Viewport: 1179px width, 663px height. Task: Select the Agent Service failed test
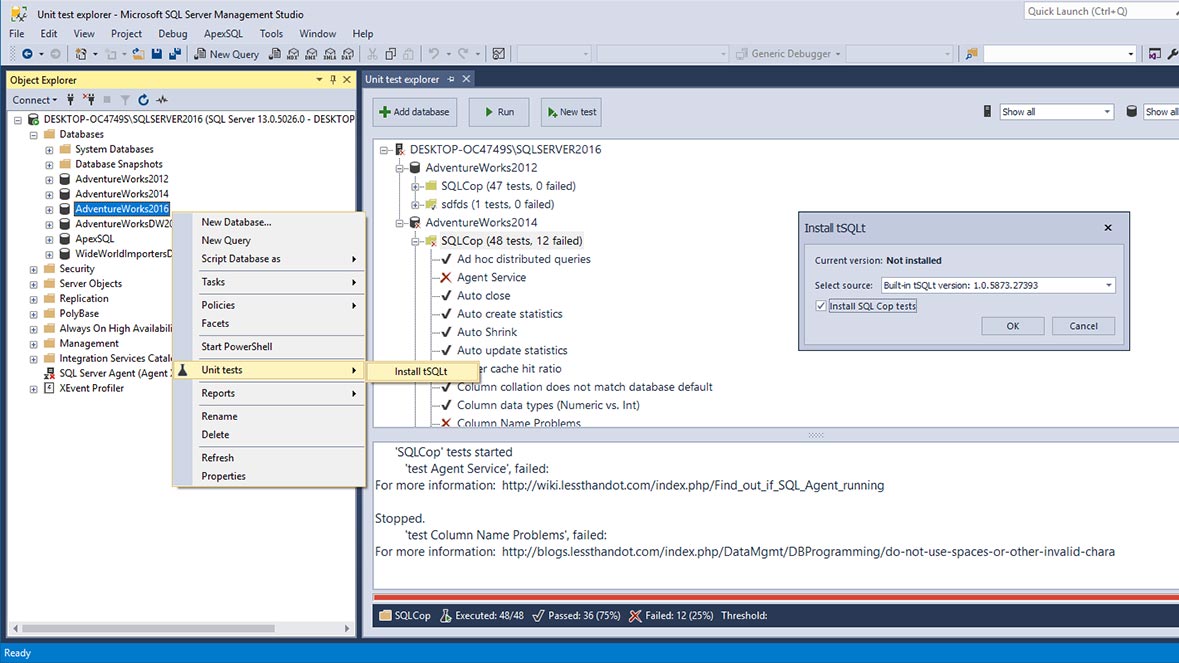click(x=492, y=277)
